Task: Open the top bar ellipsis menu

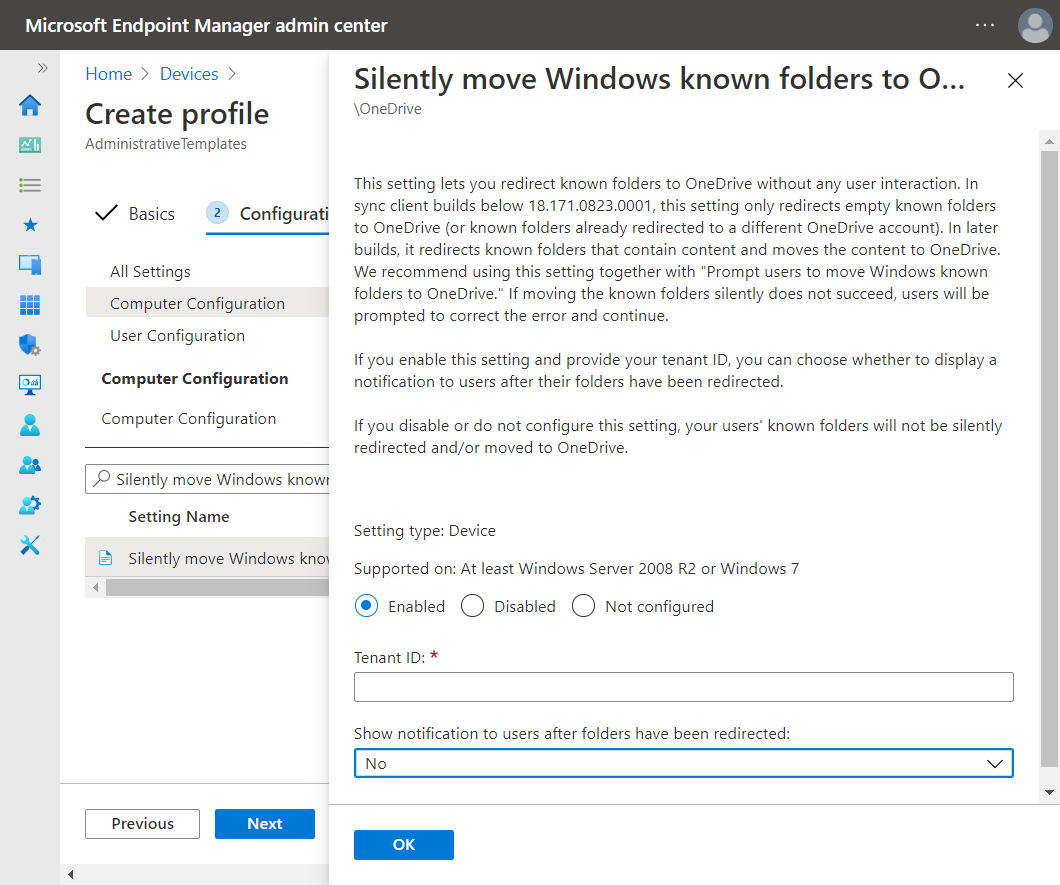Action: pos(985,25)
